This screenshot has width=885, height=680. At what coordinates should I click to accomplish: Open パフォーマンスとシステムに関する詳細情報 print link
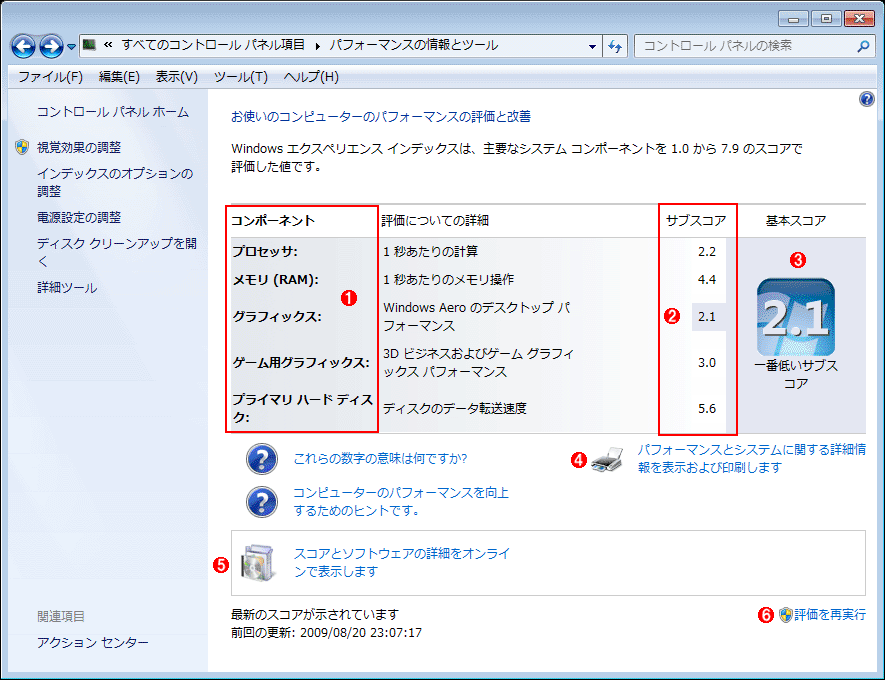pos(752,458)
